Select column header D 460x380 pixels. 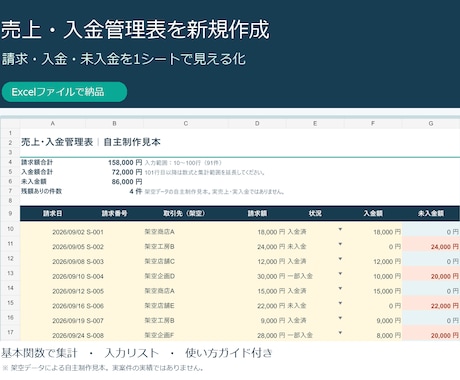(257, 124)
